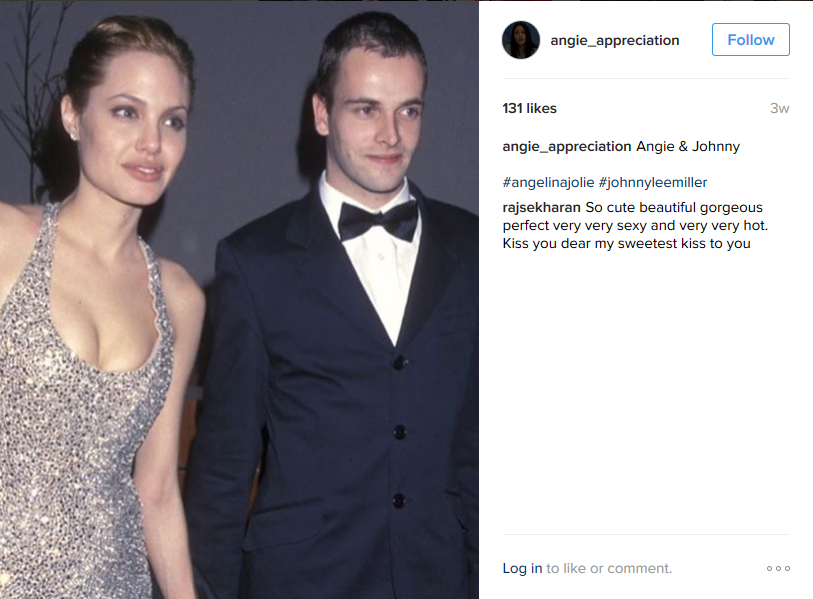The height and width of the screenshot is (599, 813).
Task: Click the 'Angie & Johnny' caption text
Action: click(x=688, y=147)
